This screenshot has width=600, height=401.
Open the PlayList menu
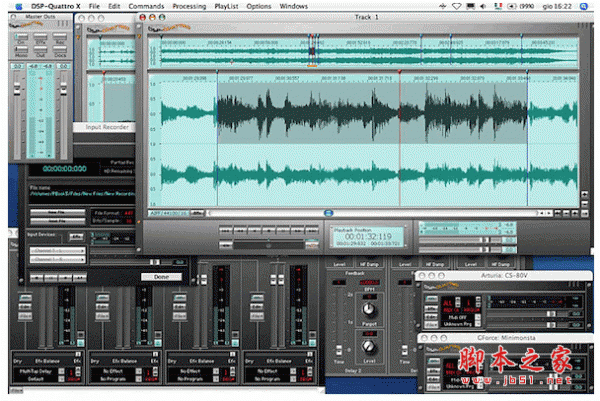pos(226,6)
